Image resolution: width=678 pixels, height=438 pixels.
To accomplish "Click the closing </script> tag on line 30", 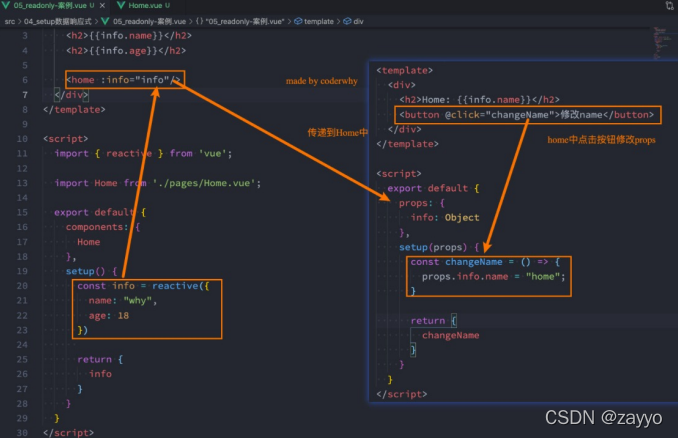I will pyautogui.click(x=68, y=432).
